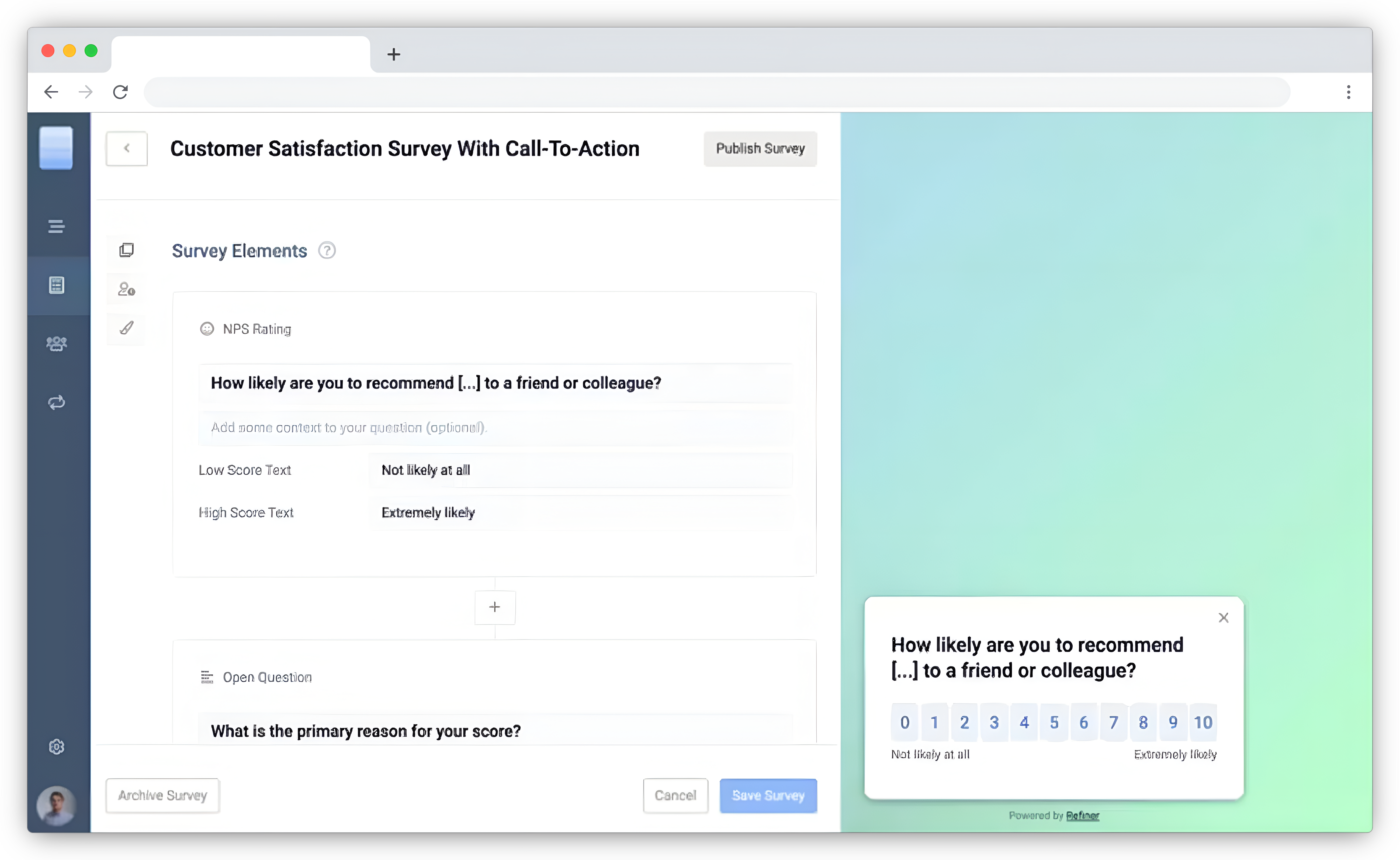The height and width of the screenshot is (860, 1400).
Task: Click the respondent details person icon
Action: pos(126,289)
